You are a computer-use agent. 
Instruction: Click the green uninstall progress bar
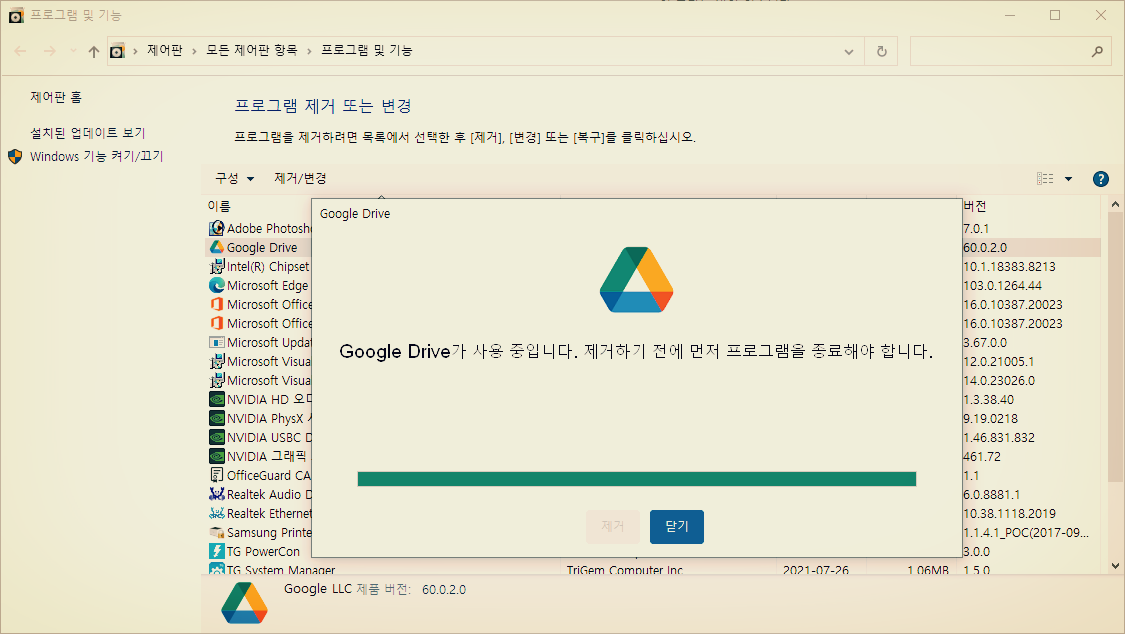[x=636, y=479]
